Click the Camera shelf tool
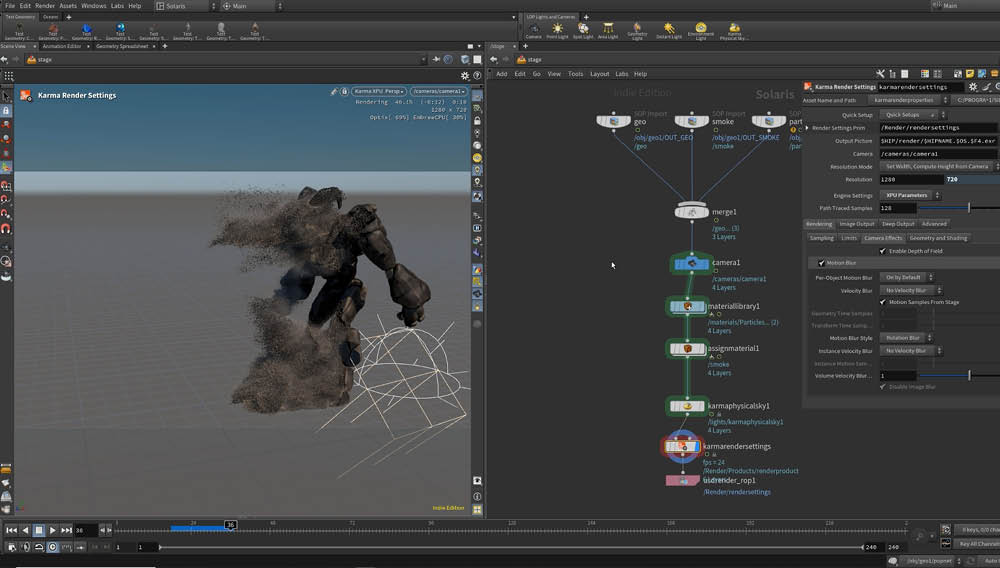This screenshot has width=1000, height=568. pos(534,30)
